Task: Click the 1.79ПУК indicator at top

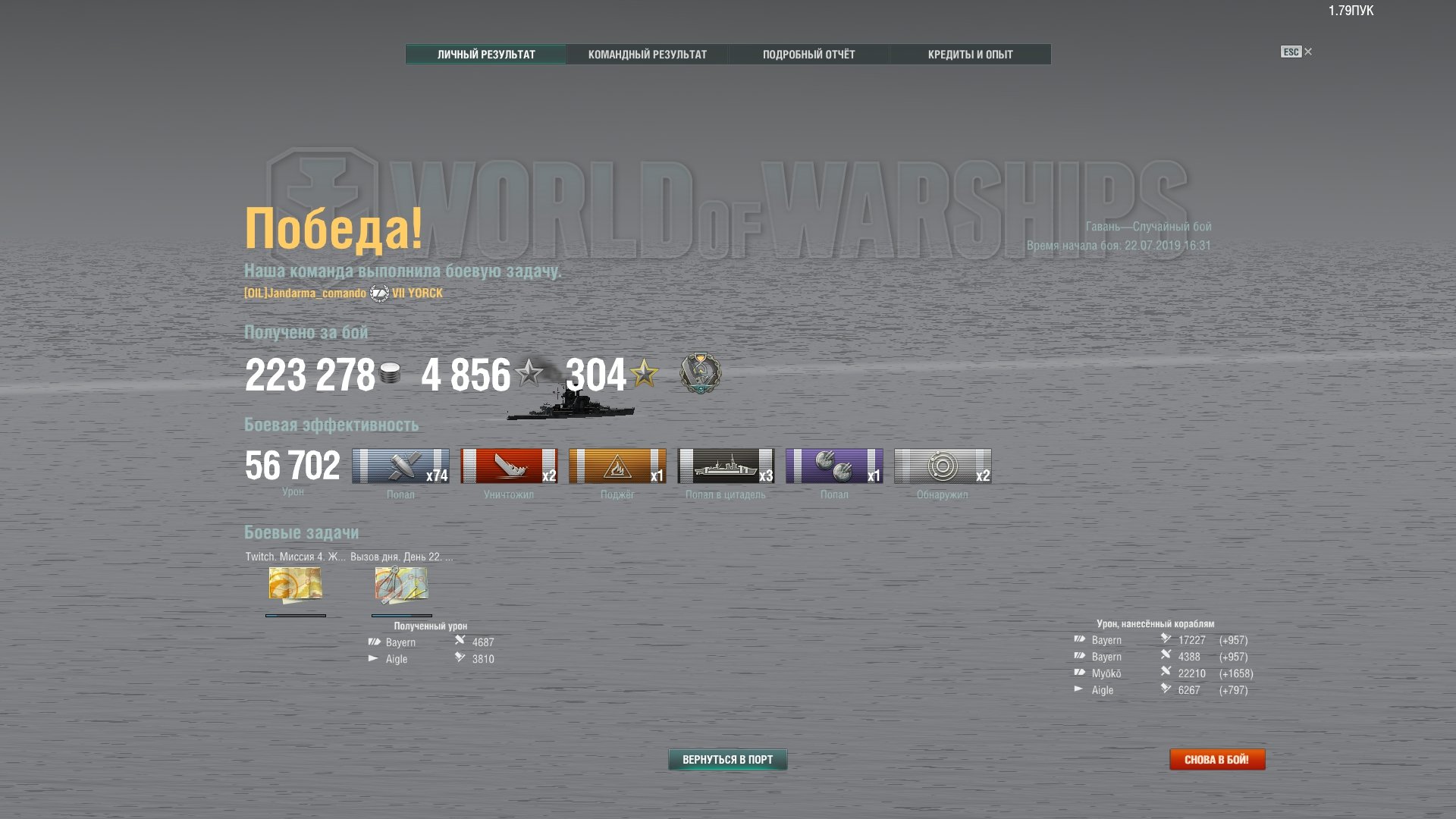Action: (x=1351, y=11)
